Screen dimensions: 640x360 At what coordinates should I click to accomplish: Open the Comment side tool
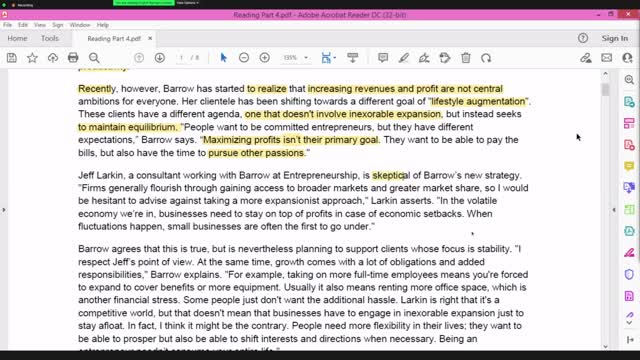[x=629, y=166]
